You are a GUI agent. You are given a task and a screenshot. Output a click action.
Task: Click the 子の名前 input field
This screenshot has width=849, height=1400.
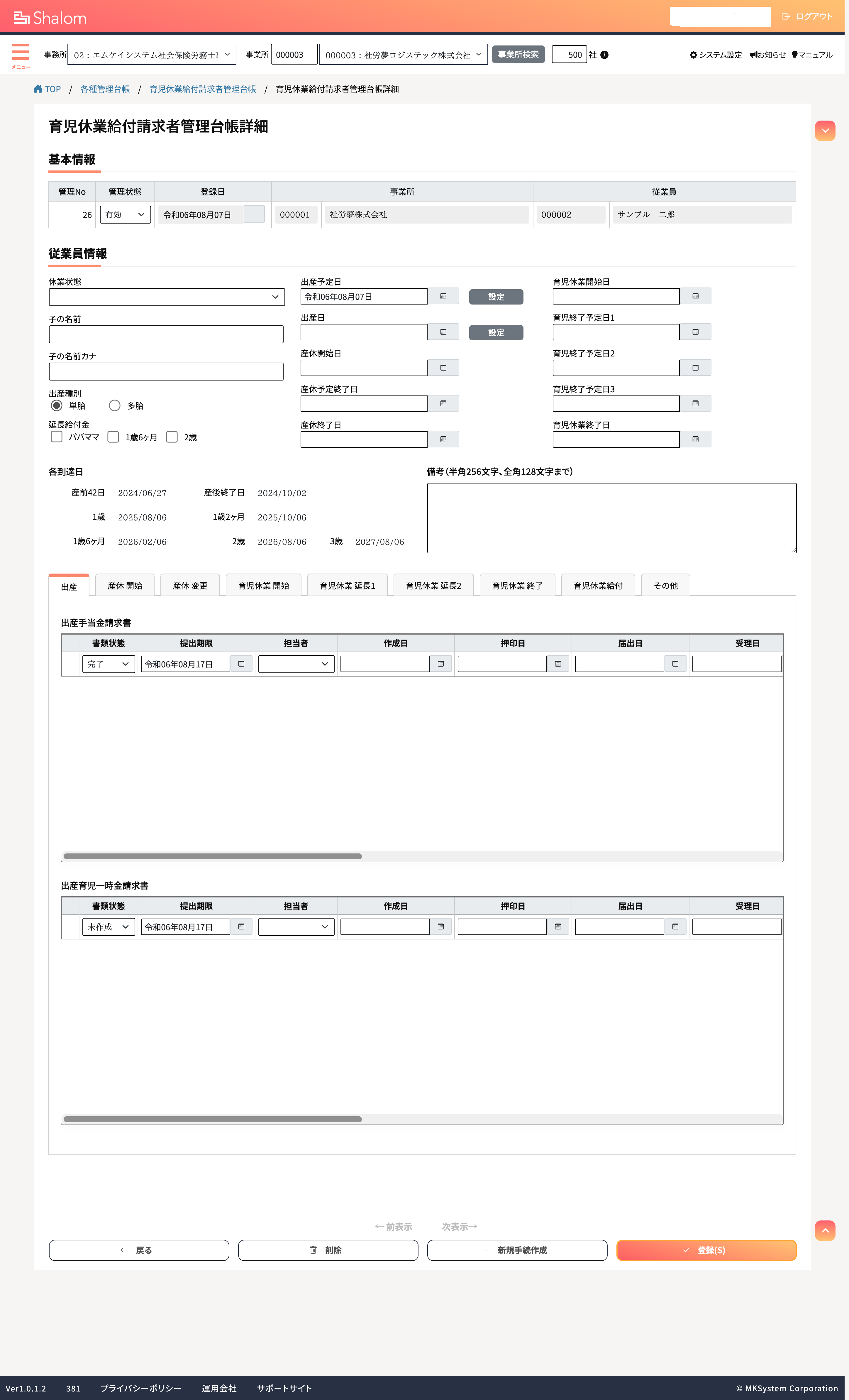click(x=166, y=335)
